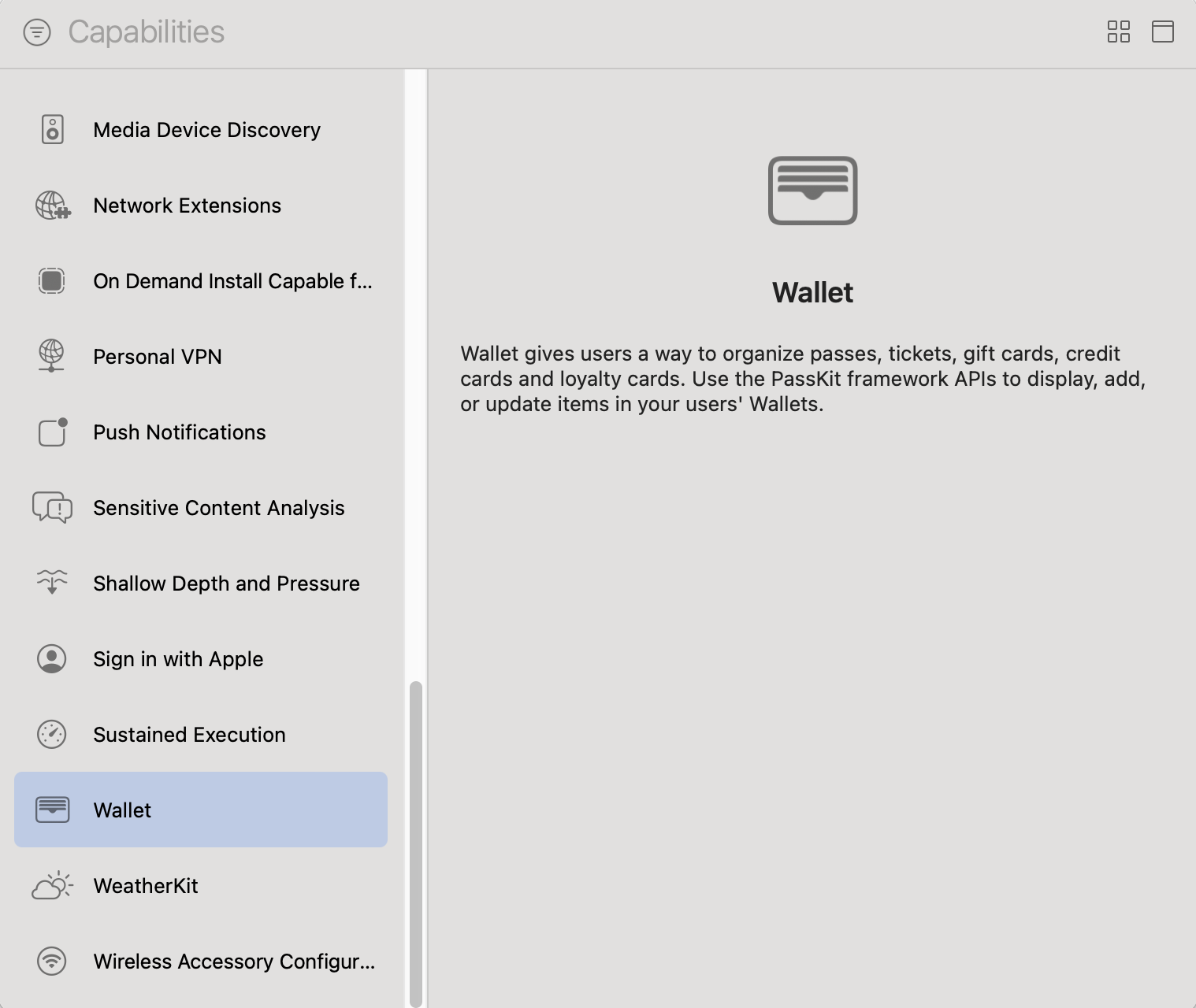Select Sign in with Apple capability
Viewport: 1196px width, 1008px height.
point(201,659)
